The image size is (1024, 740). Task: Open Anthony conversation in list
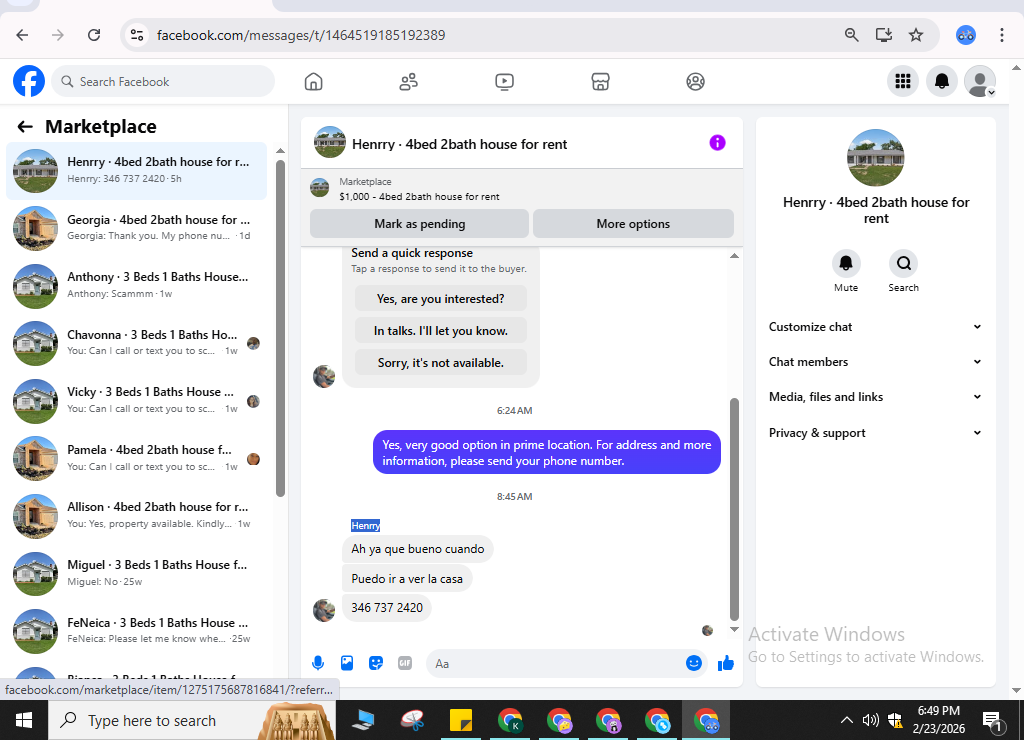pyautogui.click(x=136, y=285)
